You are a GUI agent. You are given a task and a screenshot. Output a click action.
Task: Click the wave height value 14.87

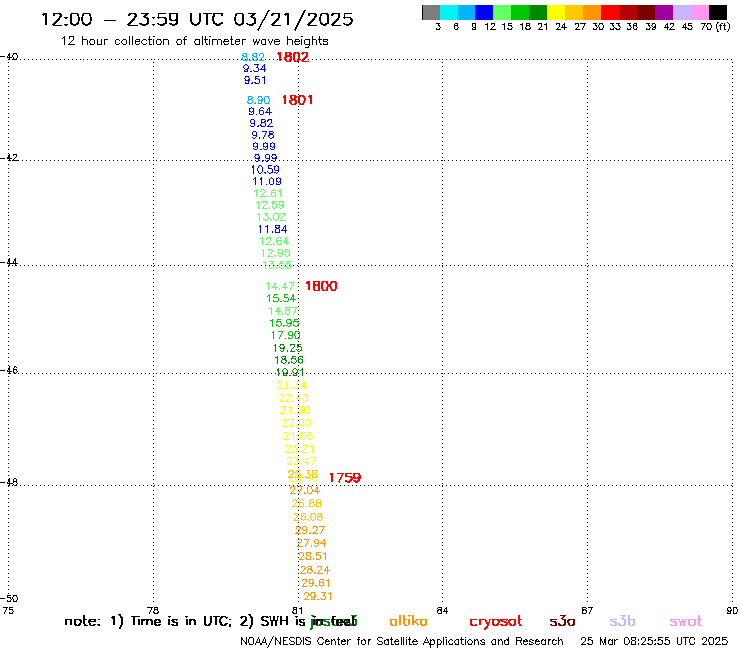283,311
